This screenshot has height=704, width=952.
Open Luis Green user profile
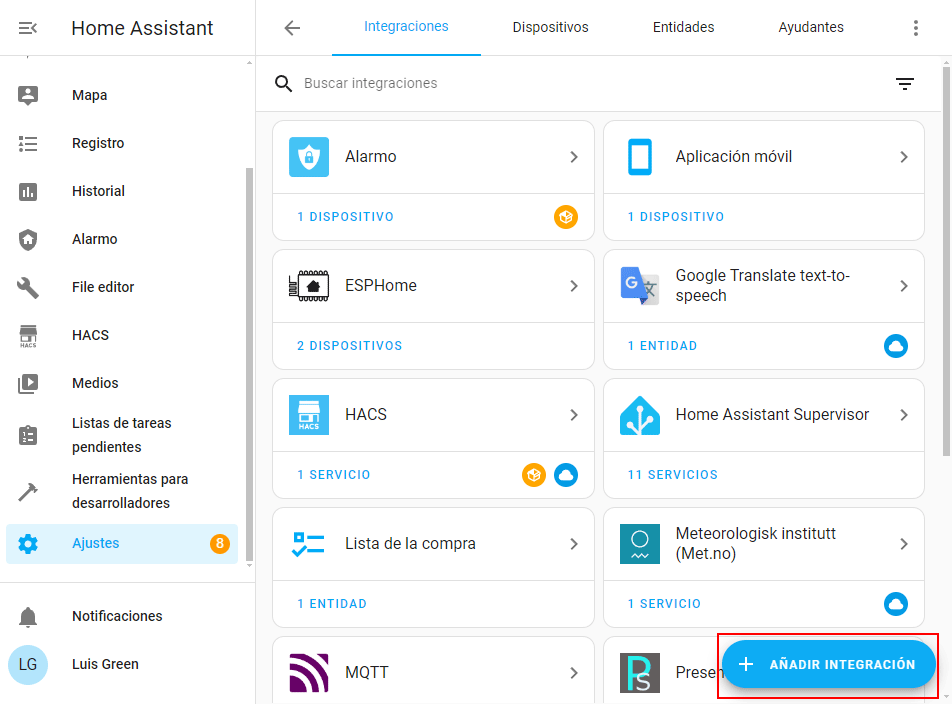pos(105,664)
